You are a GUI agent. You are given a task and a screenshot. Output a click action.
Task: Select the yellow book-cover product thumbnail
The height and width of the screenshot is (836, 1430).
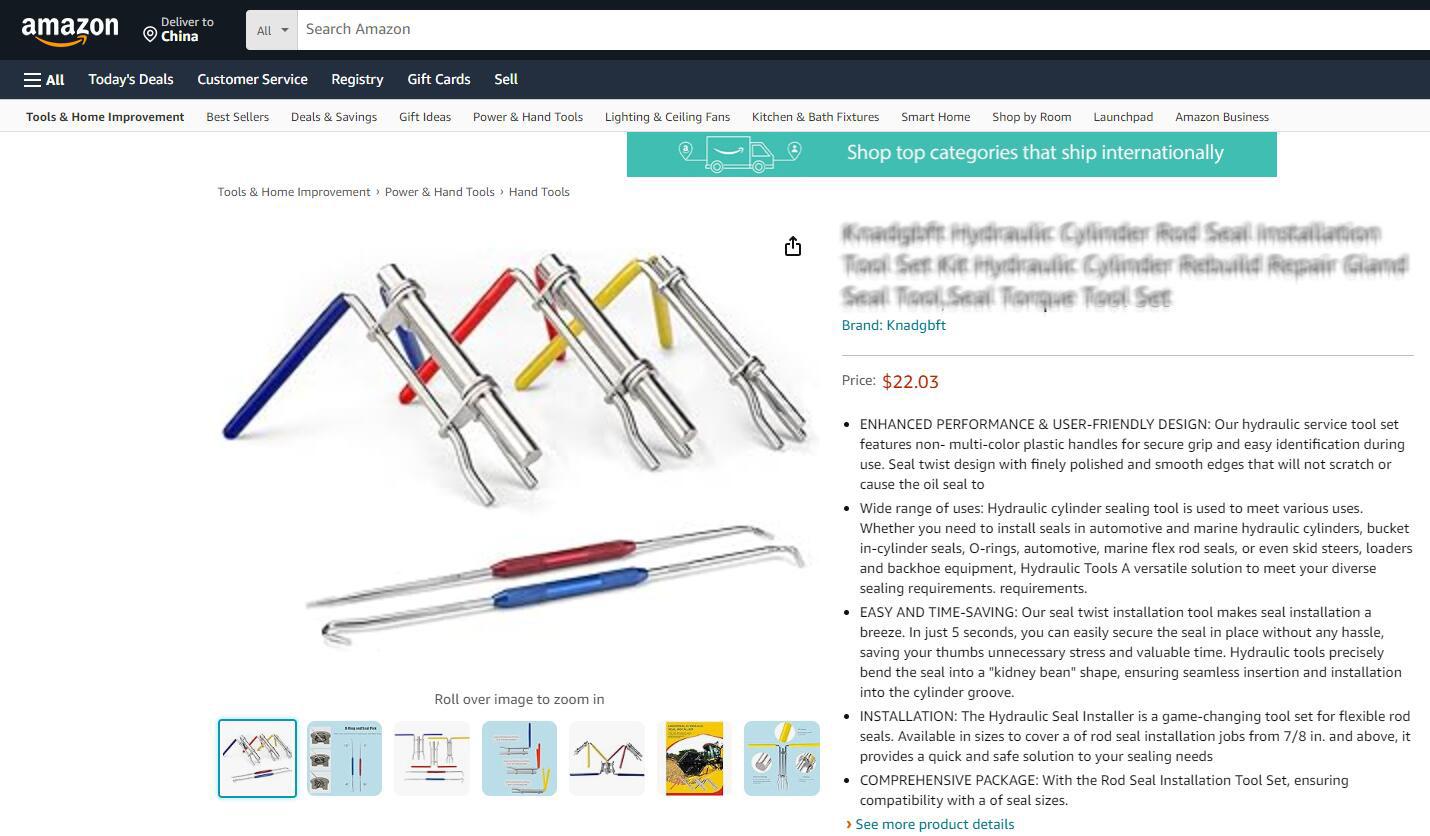695,758
